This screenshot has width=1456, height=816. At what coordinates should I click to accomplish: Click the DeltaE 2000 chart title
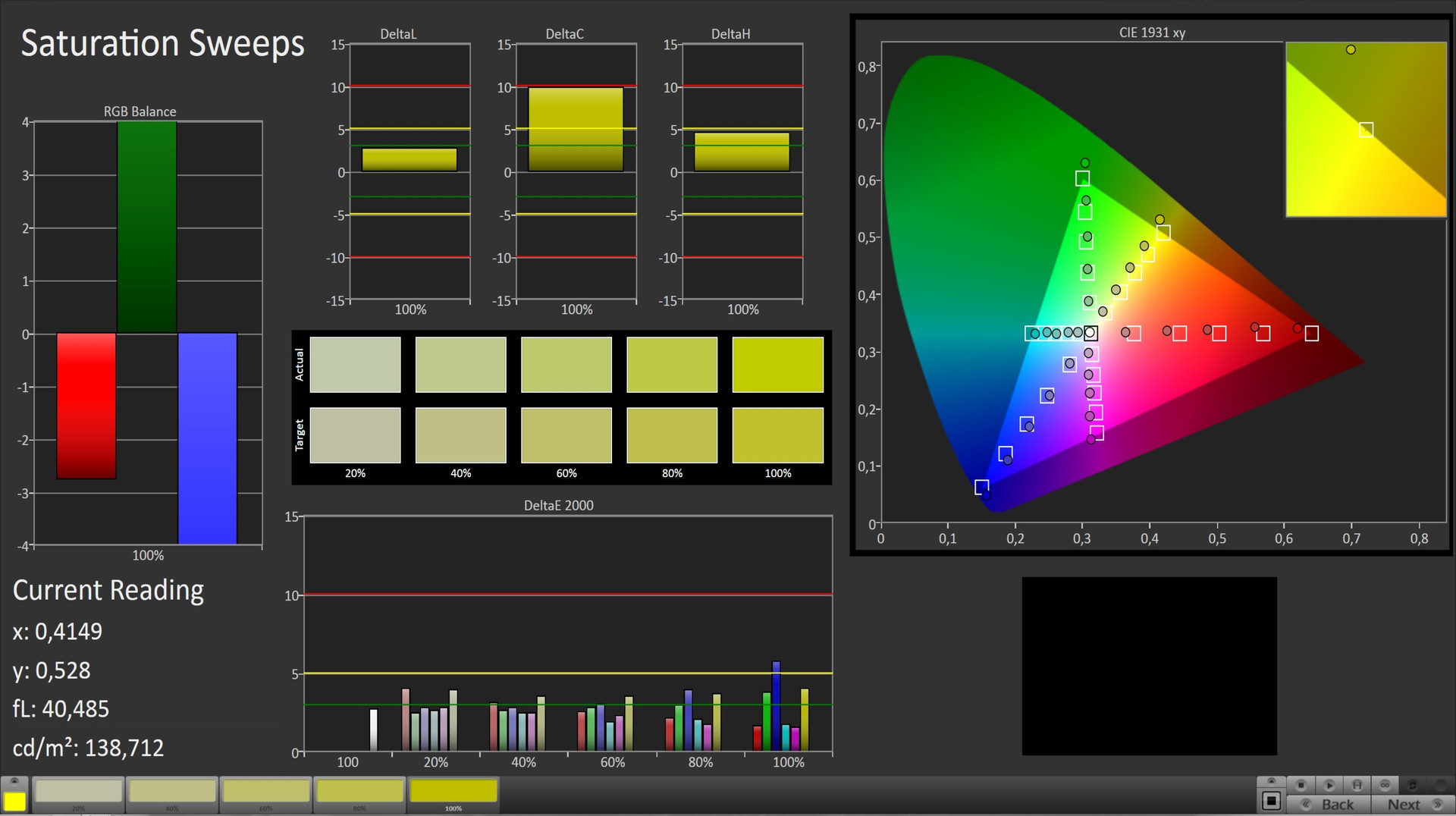click(x=559, y=505)
